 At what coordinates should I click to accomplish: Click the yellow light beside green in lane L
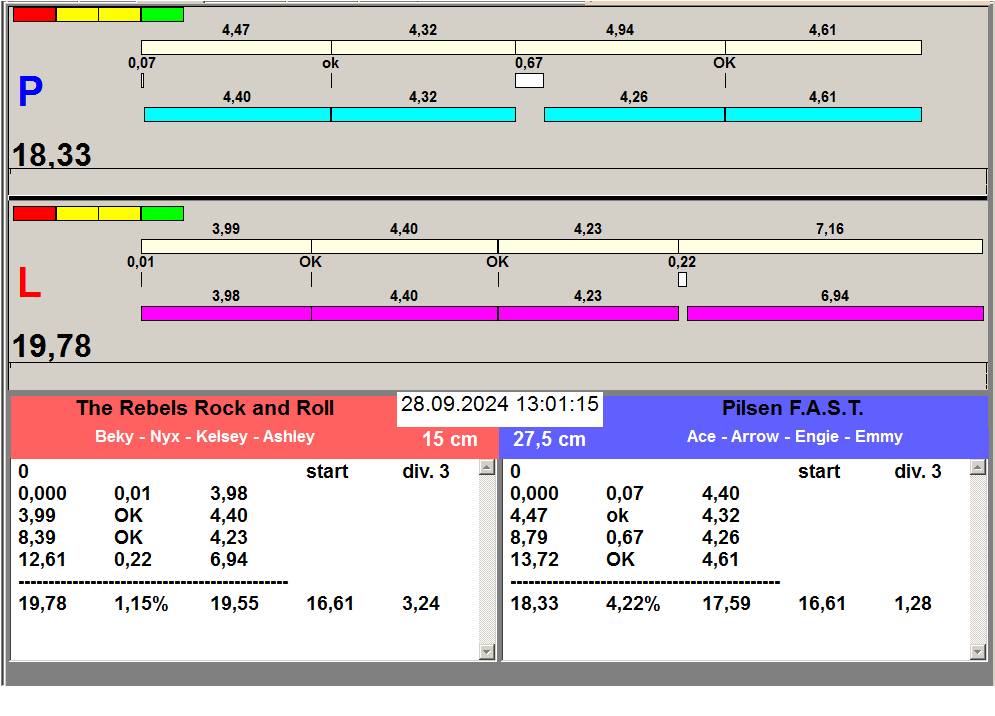[x=120, y=213]
